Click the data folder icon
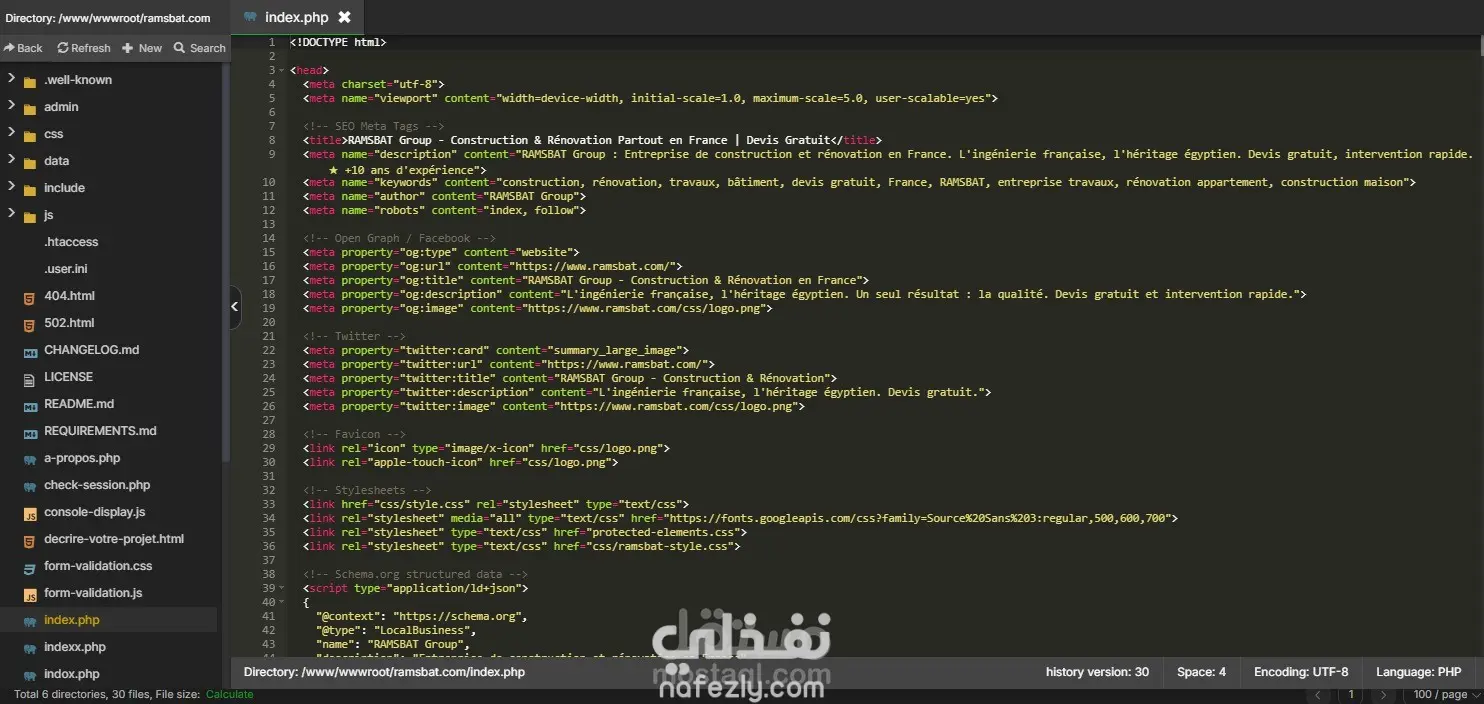Viewport: 1484px width, 704px height. 30,161
